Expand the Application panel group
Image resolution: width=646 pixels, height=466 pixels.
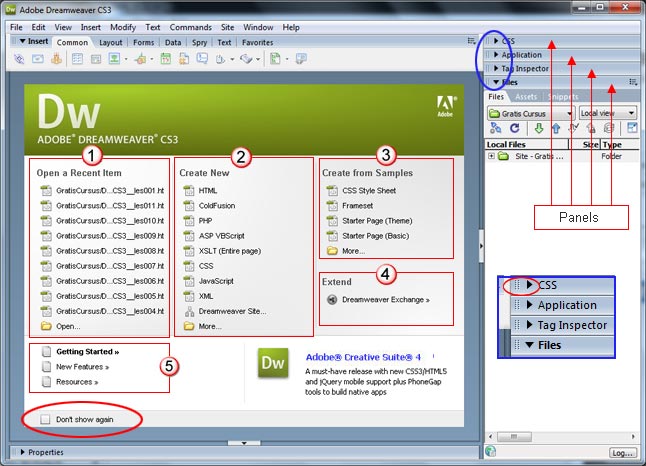click(496, 54)
